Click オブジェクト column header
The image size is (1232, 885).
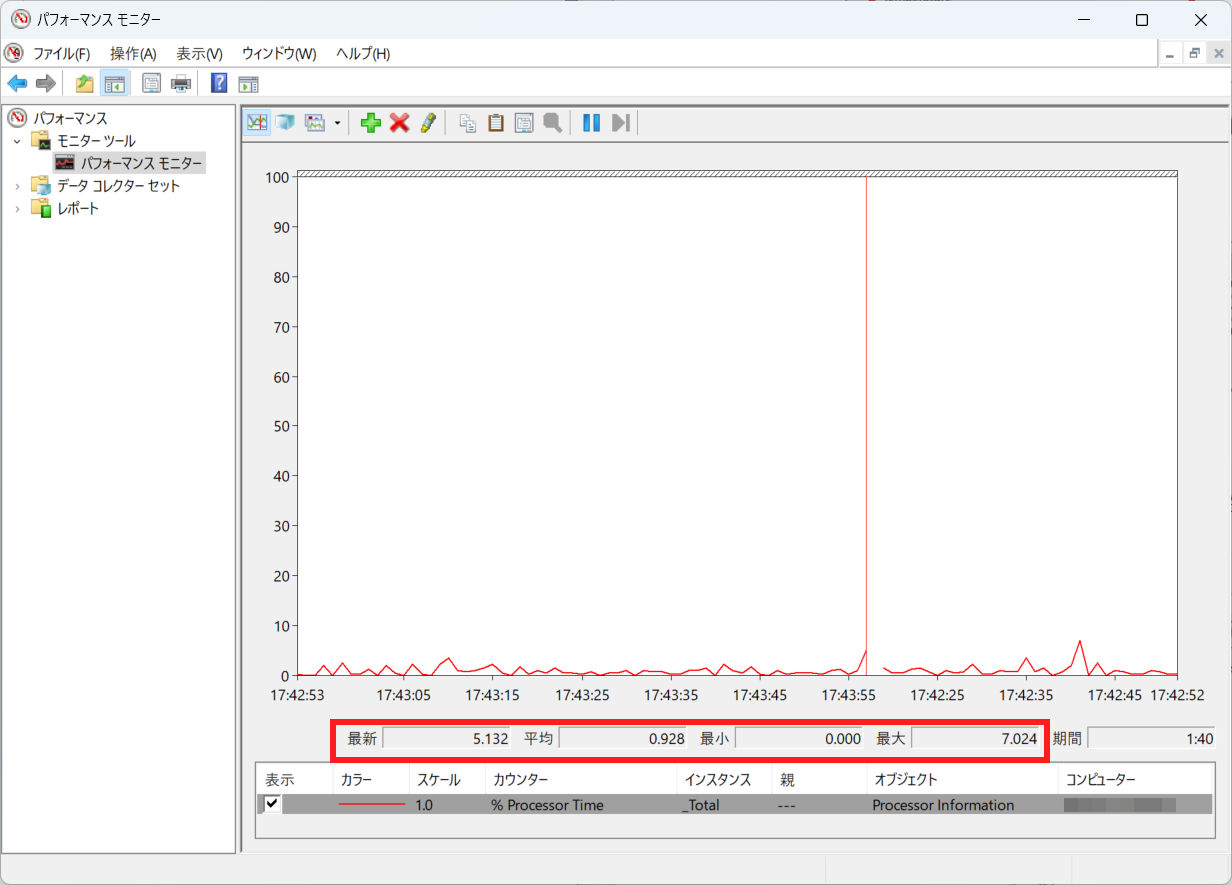coord(906,779)
